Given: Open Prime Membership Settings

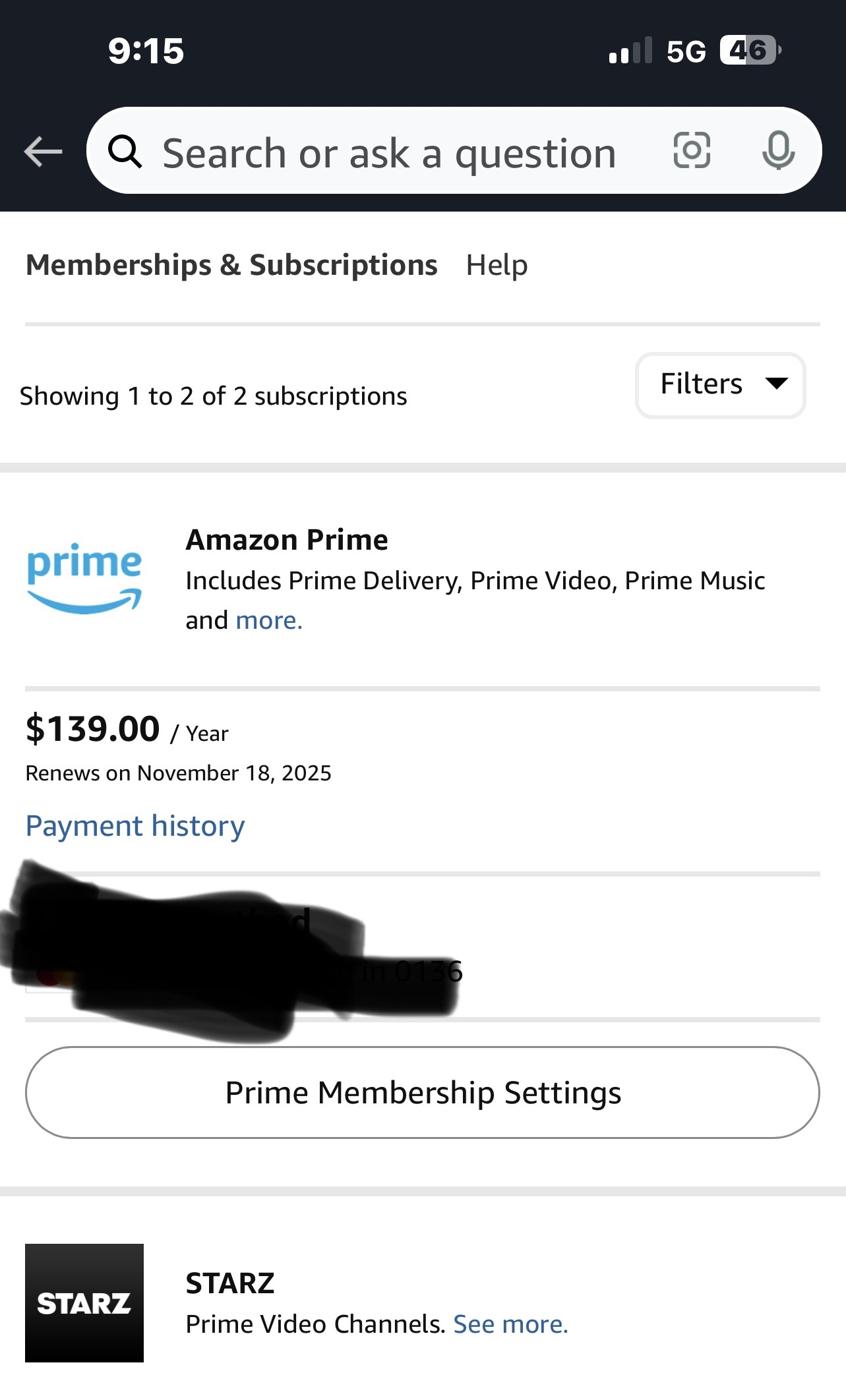Looking at the screenshot, I should click(423, 1092).
